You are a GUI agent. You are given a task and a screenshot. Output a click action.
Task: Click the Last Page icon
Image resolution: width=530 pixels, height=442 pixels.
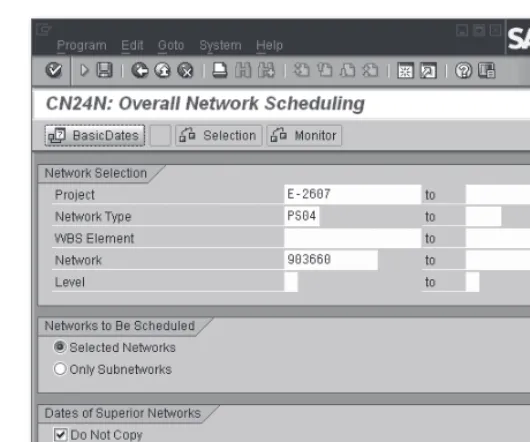[370, 71]
